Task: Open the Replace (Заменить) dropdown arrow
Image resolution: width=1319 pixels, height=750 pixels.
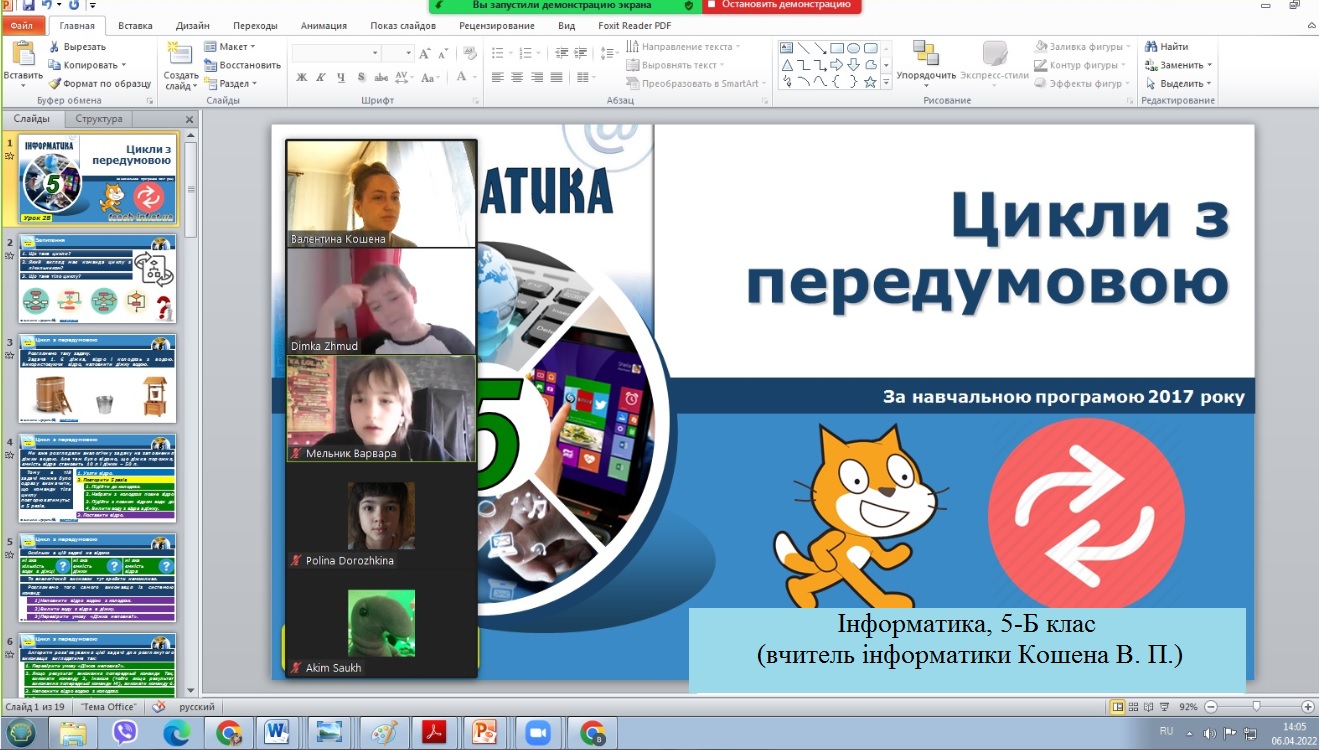Action: [1209, 65]
